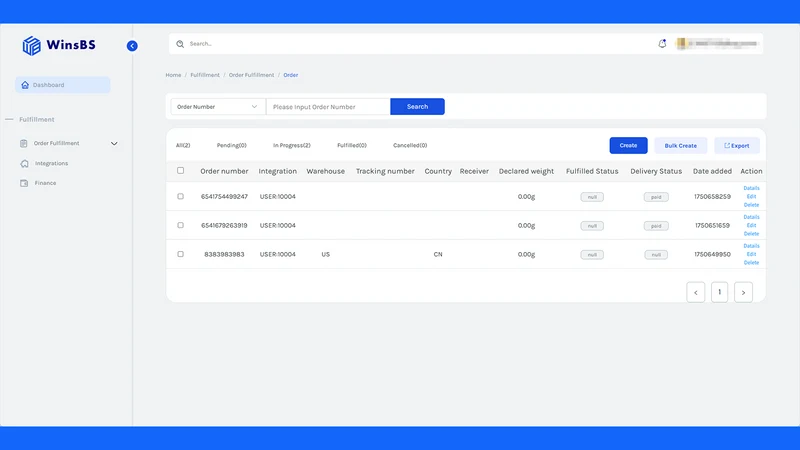Image resolution: width=800 pixels, height=450 pixels.
Task: Go to previous page arrow
Action: click(696, 292)
